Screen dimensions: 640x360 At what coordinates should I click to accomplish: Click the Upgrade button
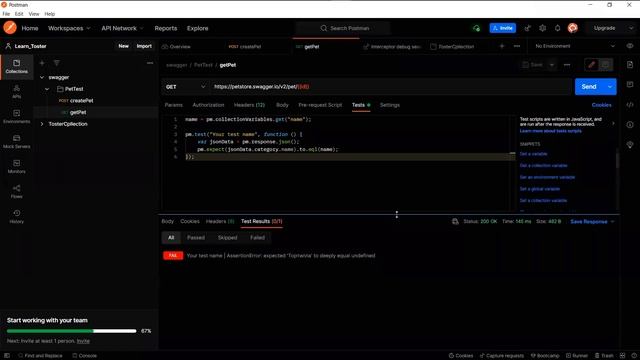604,28
